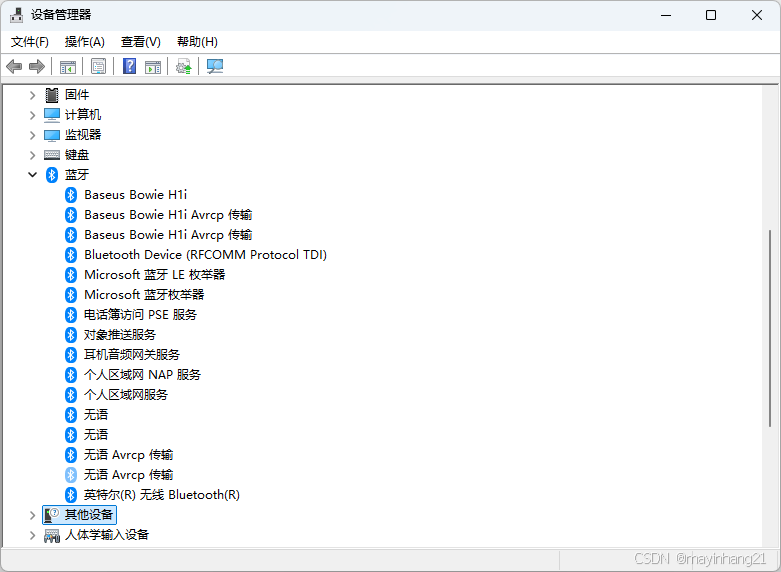Expand the 键盘 node
The width and height of the screenshot is (781, 572).
(x=32, y=155)
